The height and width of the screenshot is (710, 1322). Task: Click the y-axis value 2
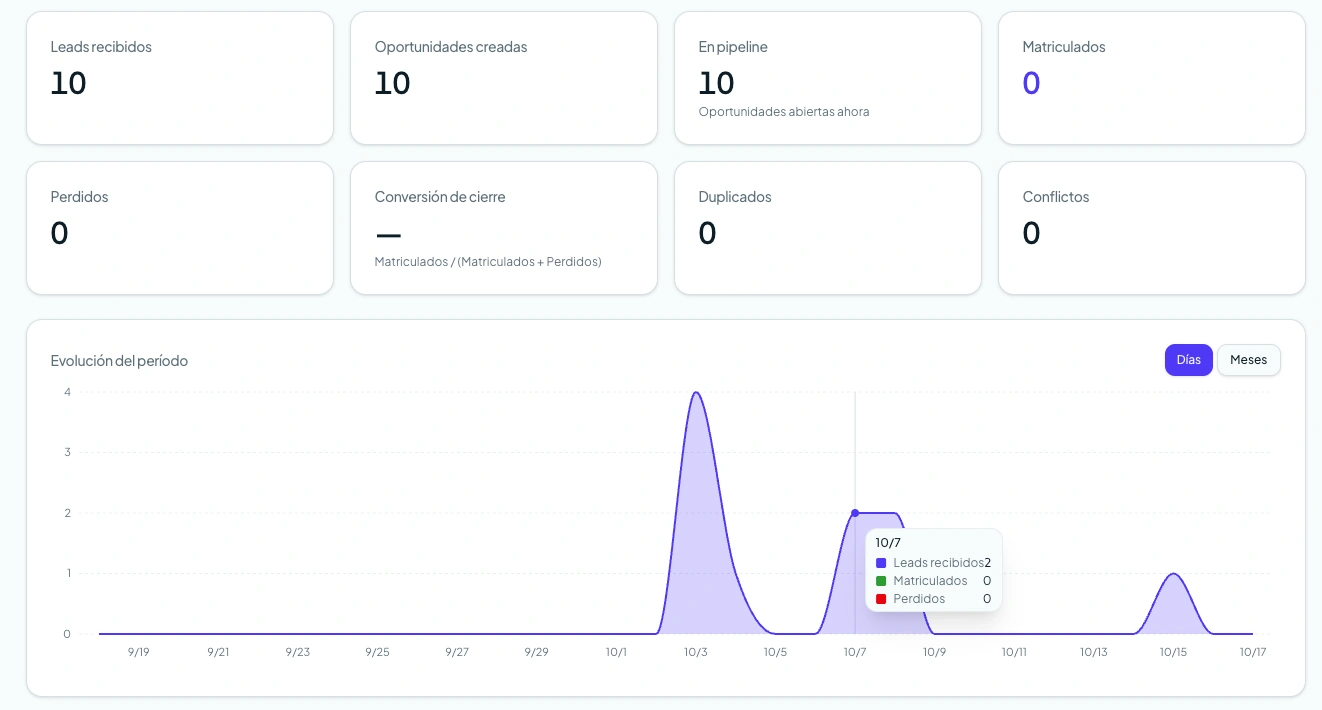67,513
